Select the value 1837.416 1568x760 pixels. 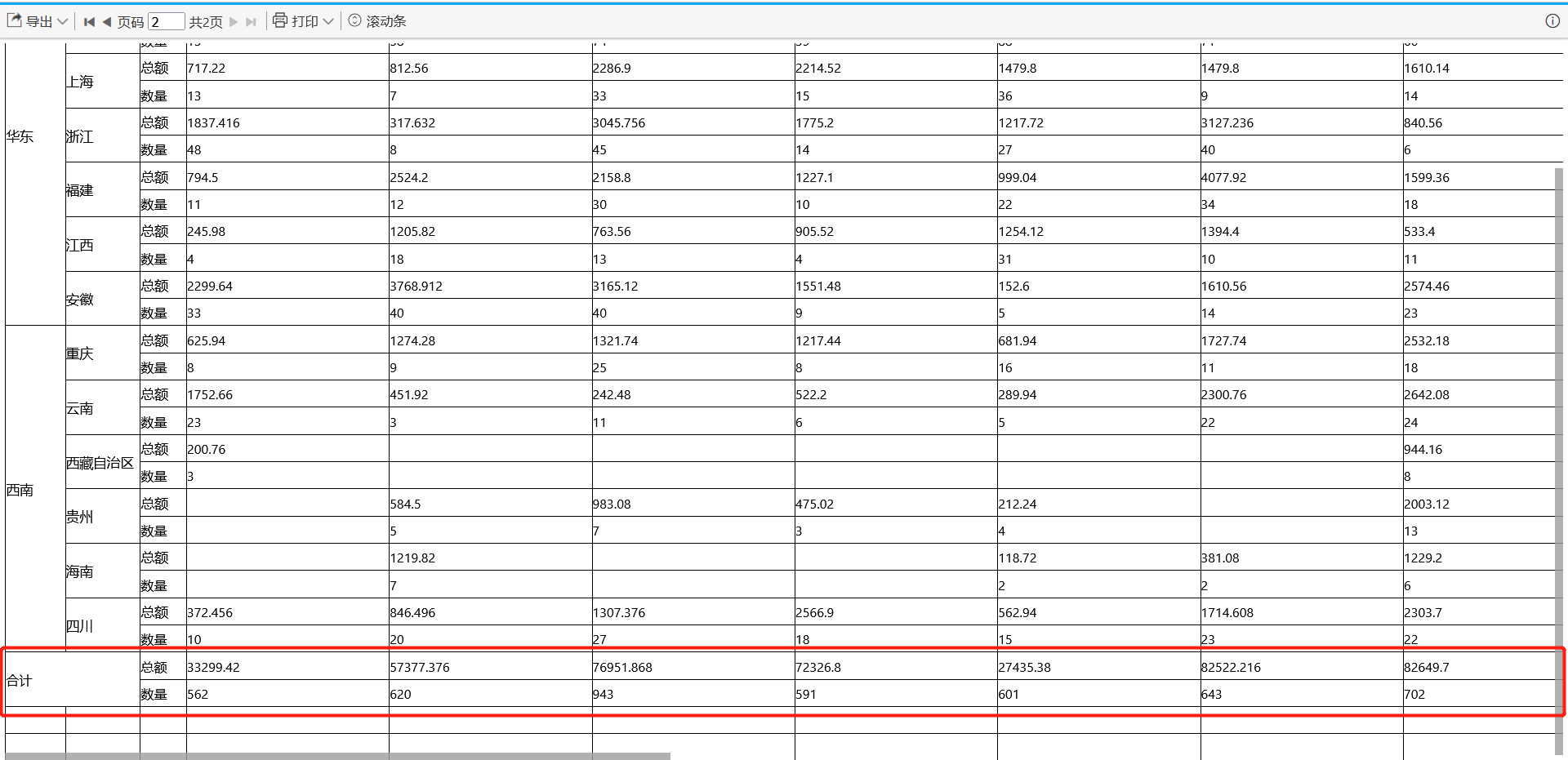214,123
